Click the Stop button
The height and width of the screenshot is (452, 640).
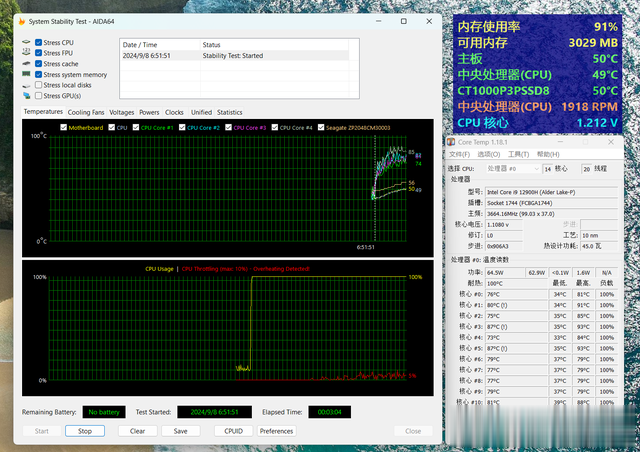(85, 431)
